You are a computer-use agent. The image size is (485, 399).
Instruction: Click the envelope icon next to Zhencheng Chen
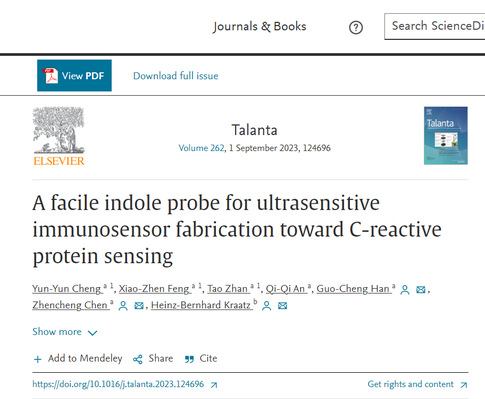(x=139, y=305)
